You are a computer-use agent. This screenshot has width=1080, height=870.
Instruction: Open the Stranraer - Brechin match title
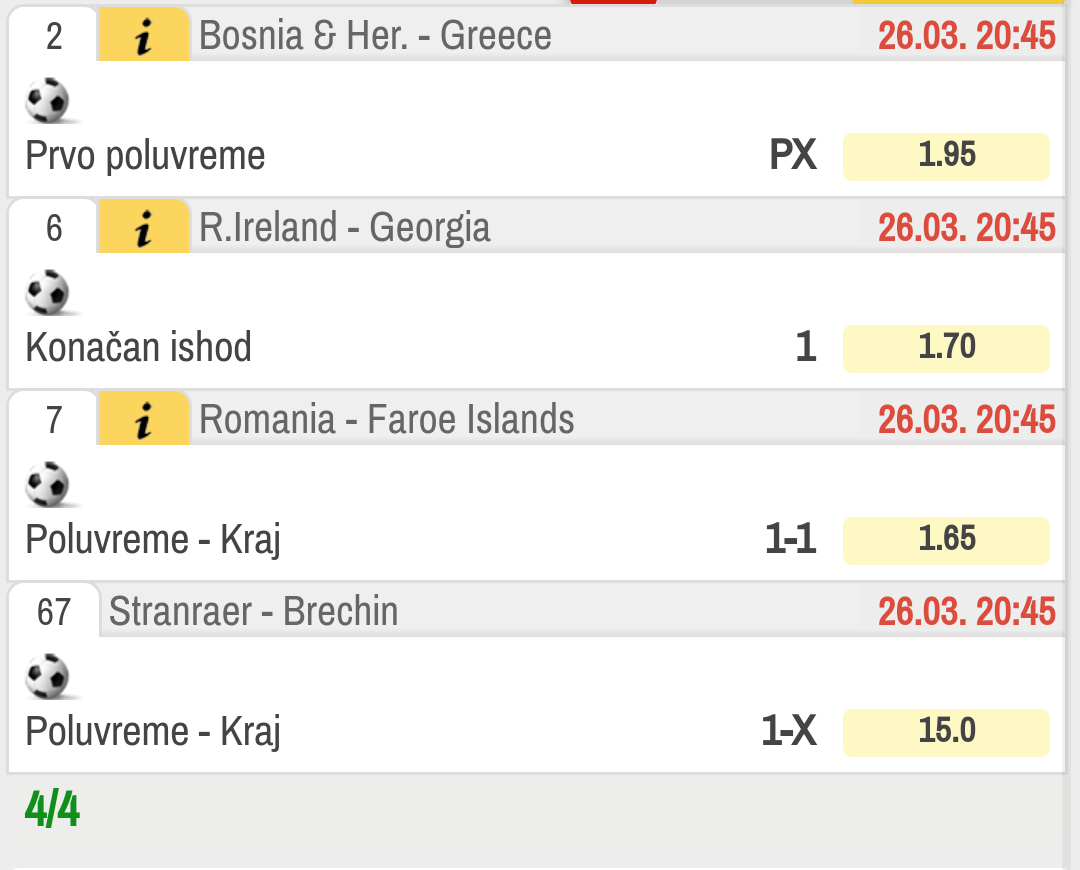pyautogui.click(x=253, y=612)
